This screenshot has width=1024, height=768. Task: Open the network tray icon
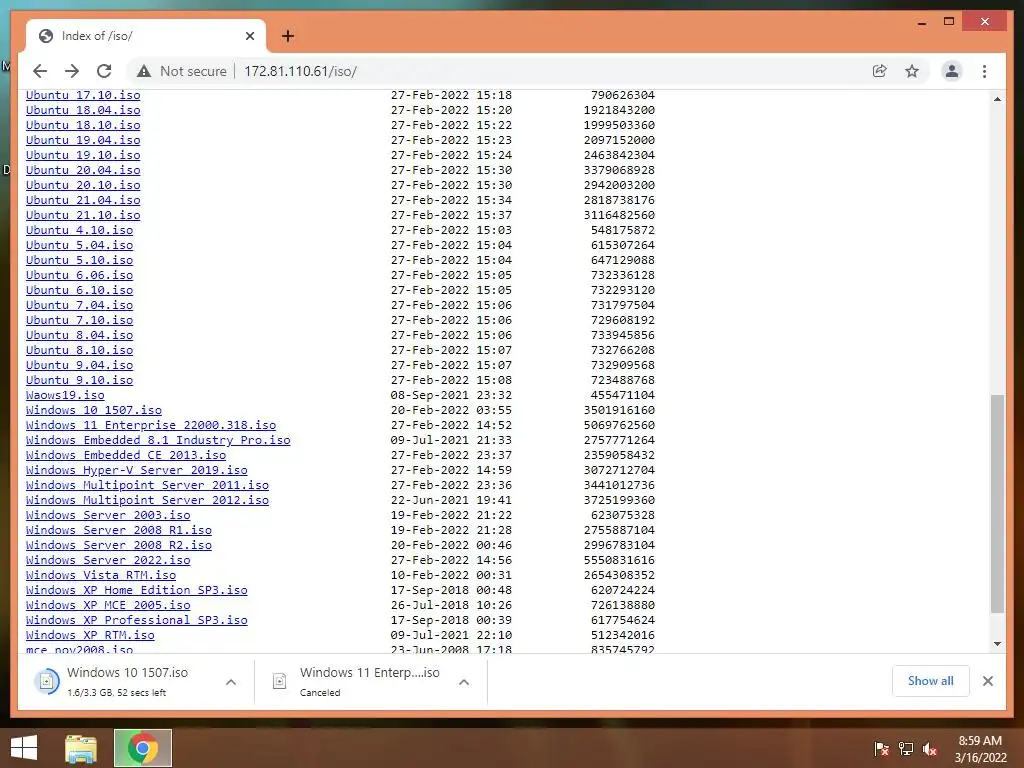906,749
